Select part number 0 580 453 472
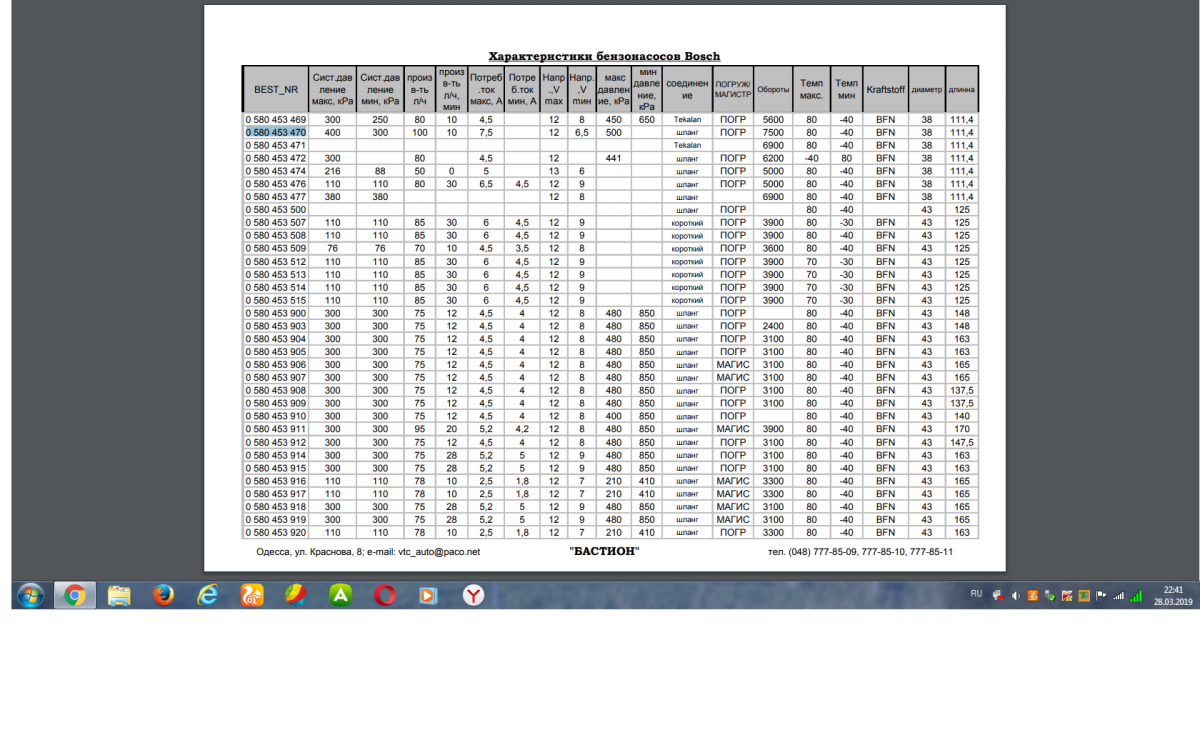Viewport: 1200px width, 750px height. tap(276, 158)
